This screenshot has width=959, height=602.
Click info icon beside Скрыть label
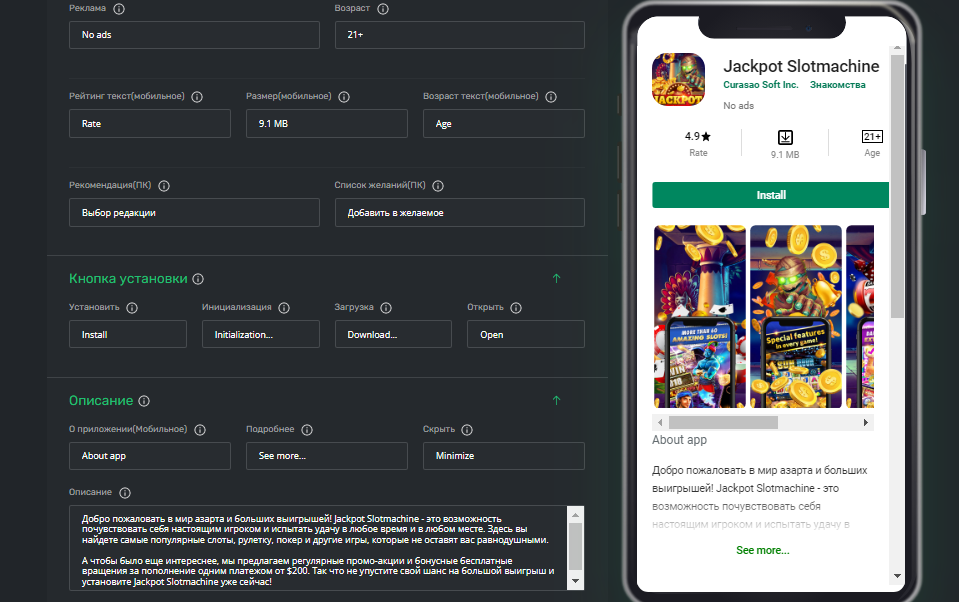467,430
